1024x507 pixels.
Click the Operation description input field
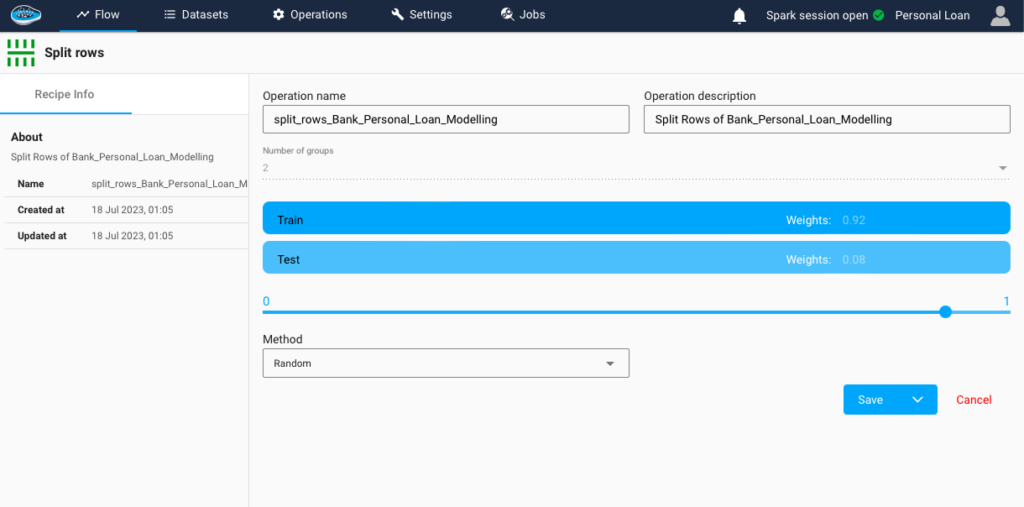827,120
